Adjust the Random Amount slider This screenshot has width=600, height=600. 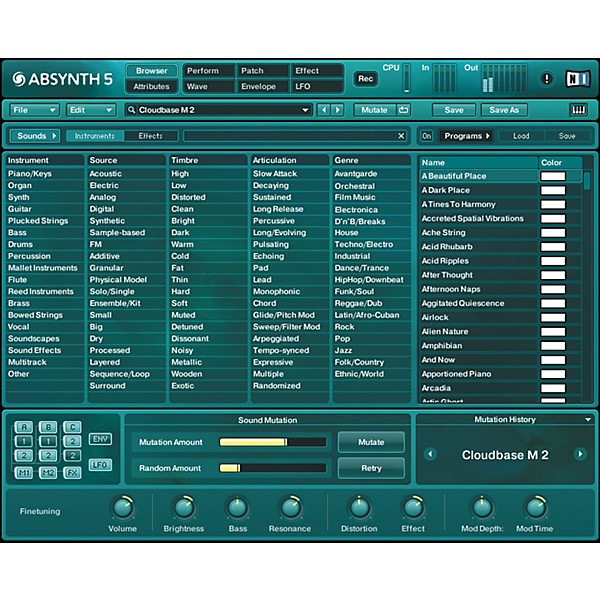point(272,468)
